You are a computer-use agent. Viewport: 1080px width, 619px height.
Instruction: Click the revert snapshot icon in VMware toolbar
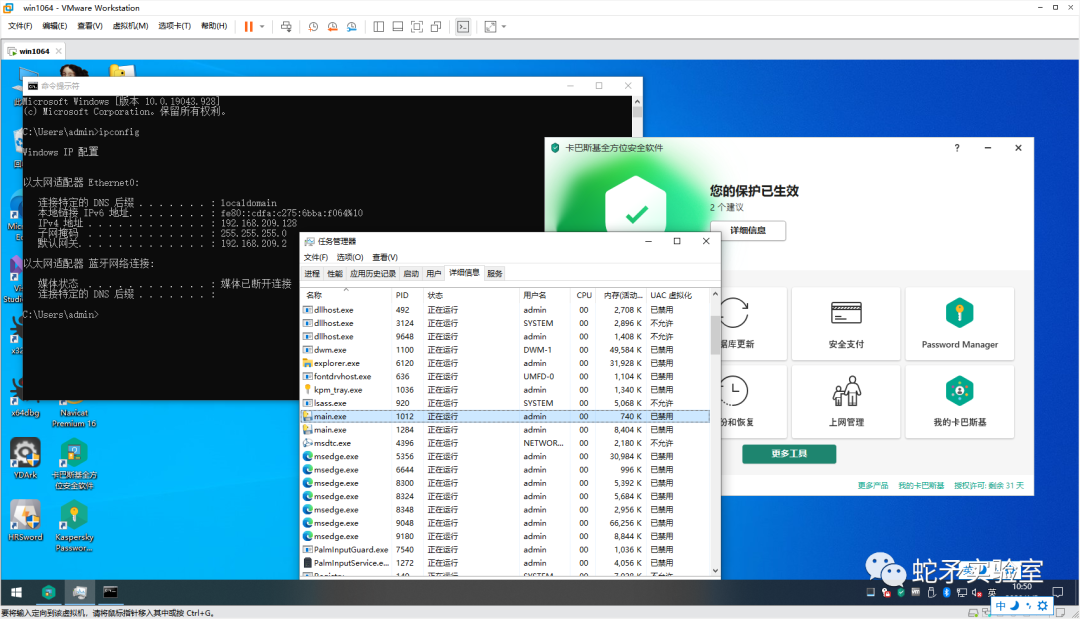tap(332, 27)
